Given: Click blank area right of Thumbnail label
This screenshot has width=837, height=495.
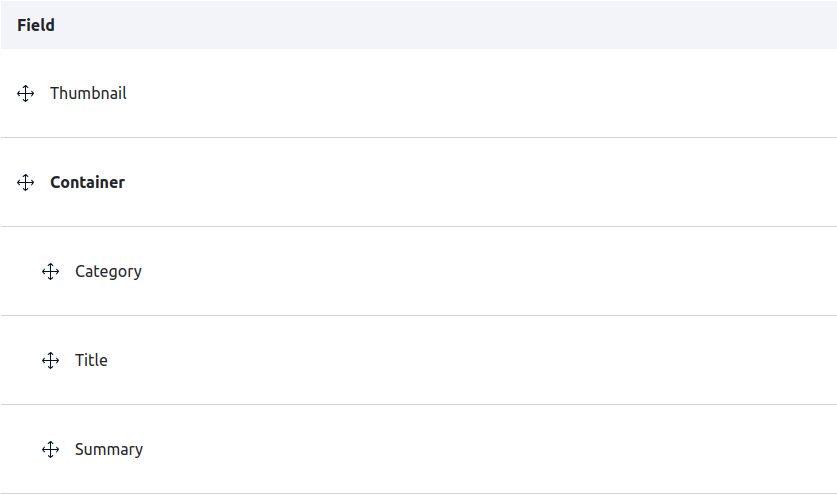Looking at the screenshot, I should pyautogui.click(x=480, y=94).
